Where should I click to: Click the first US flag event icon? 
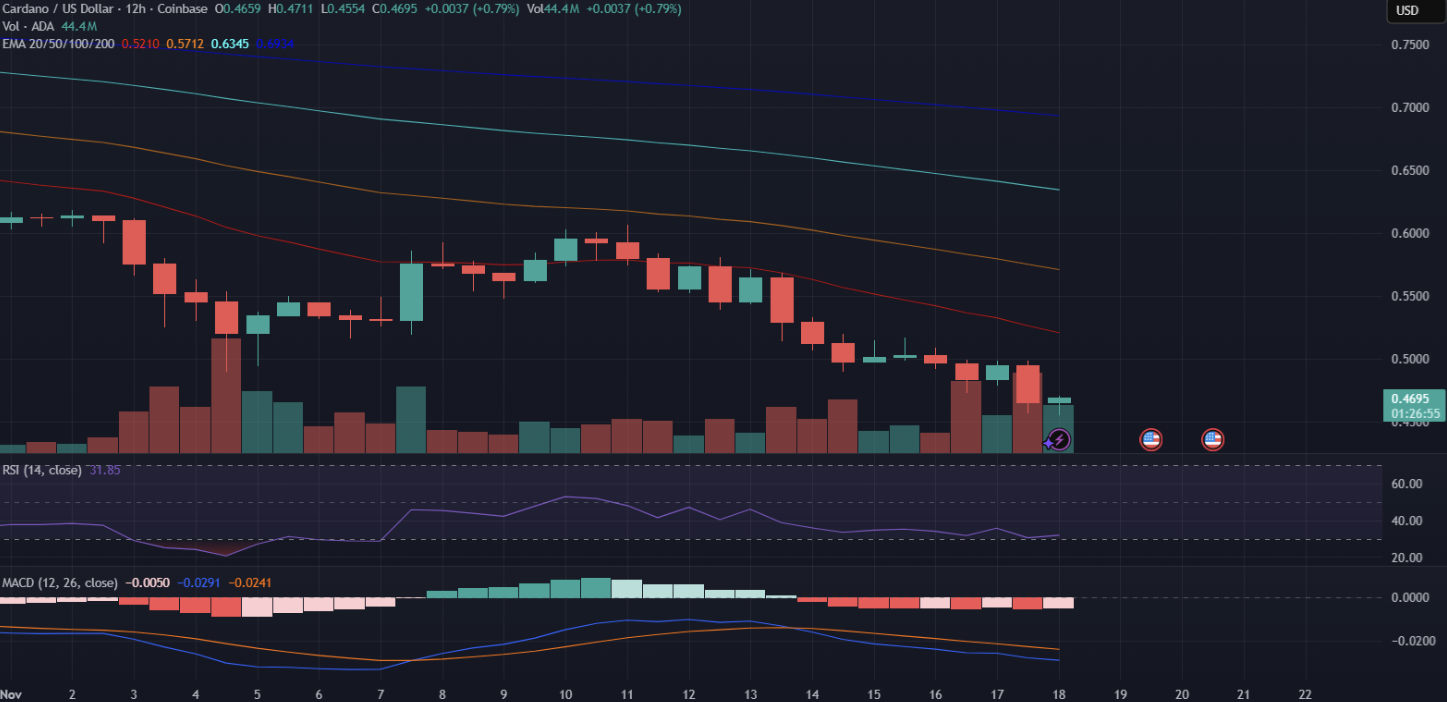point(1151,439)
